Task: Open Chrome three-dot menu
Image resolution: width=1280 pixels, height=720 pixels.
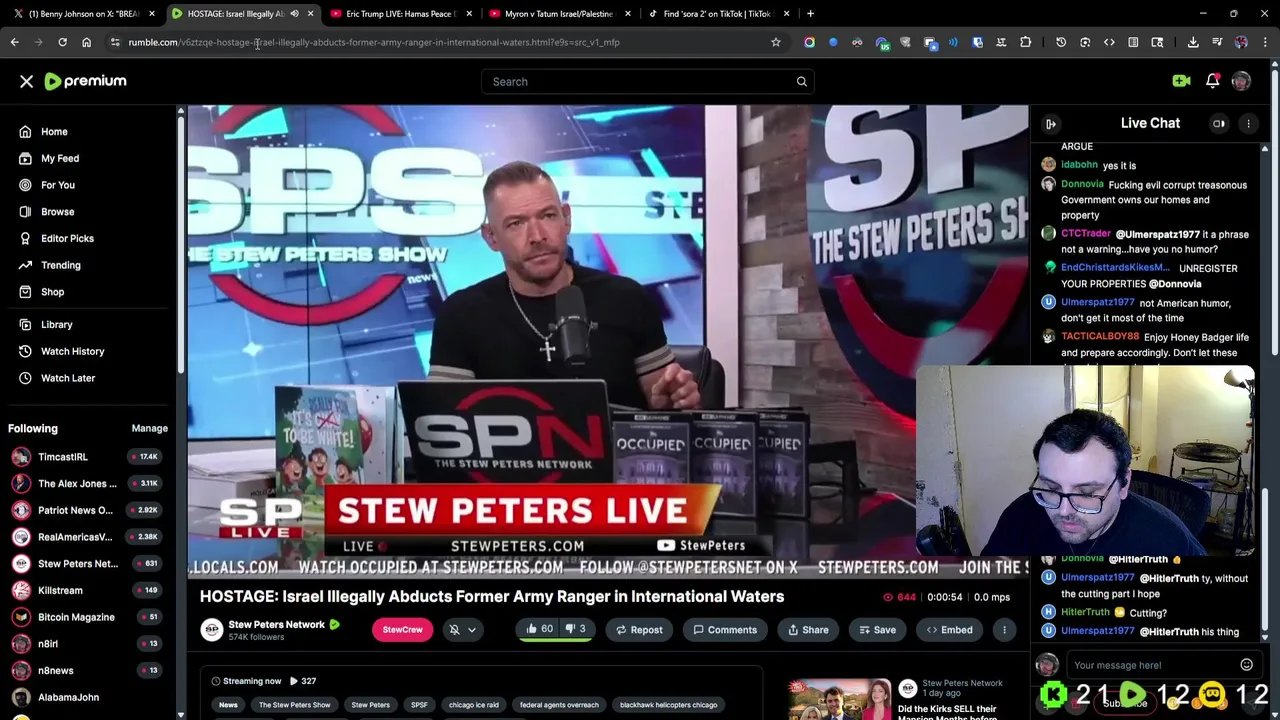Action: pos(1265,42)
